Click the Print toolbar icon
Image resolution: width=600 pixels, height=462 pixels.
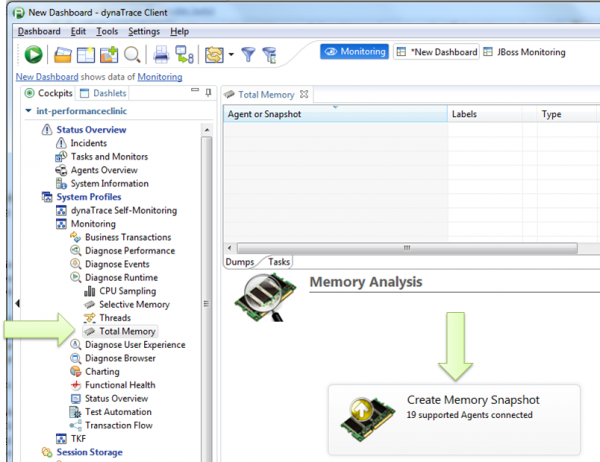[161, 54]
